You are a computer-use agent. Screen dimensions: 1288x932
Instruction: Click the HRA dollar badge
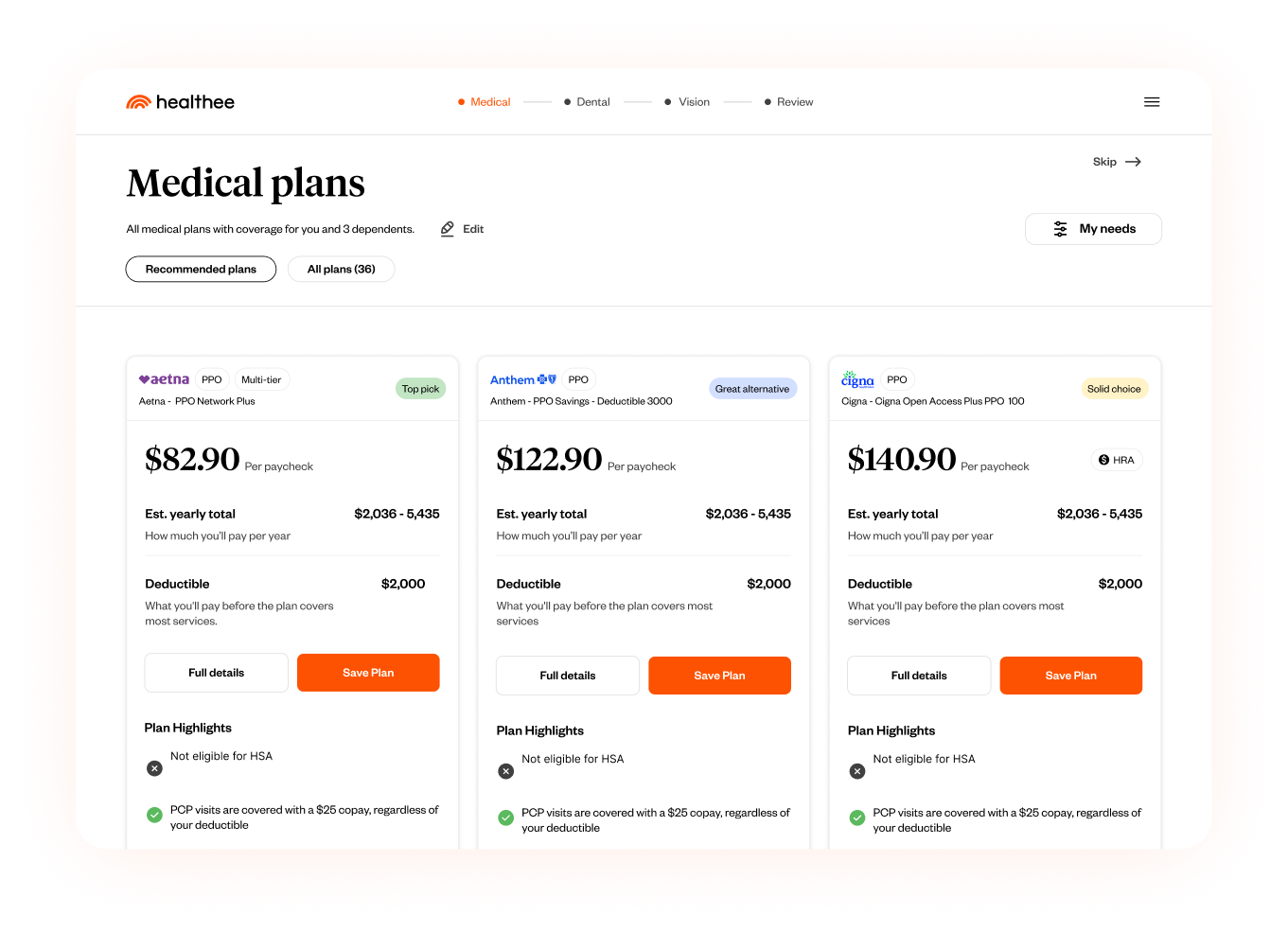1117,460
